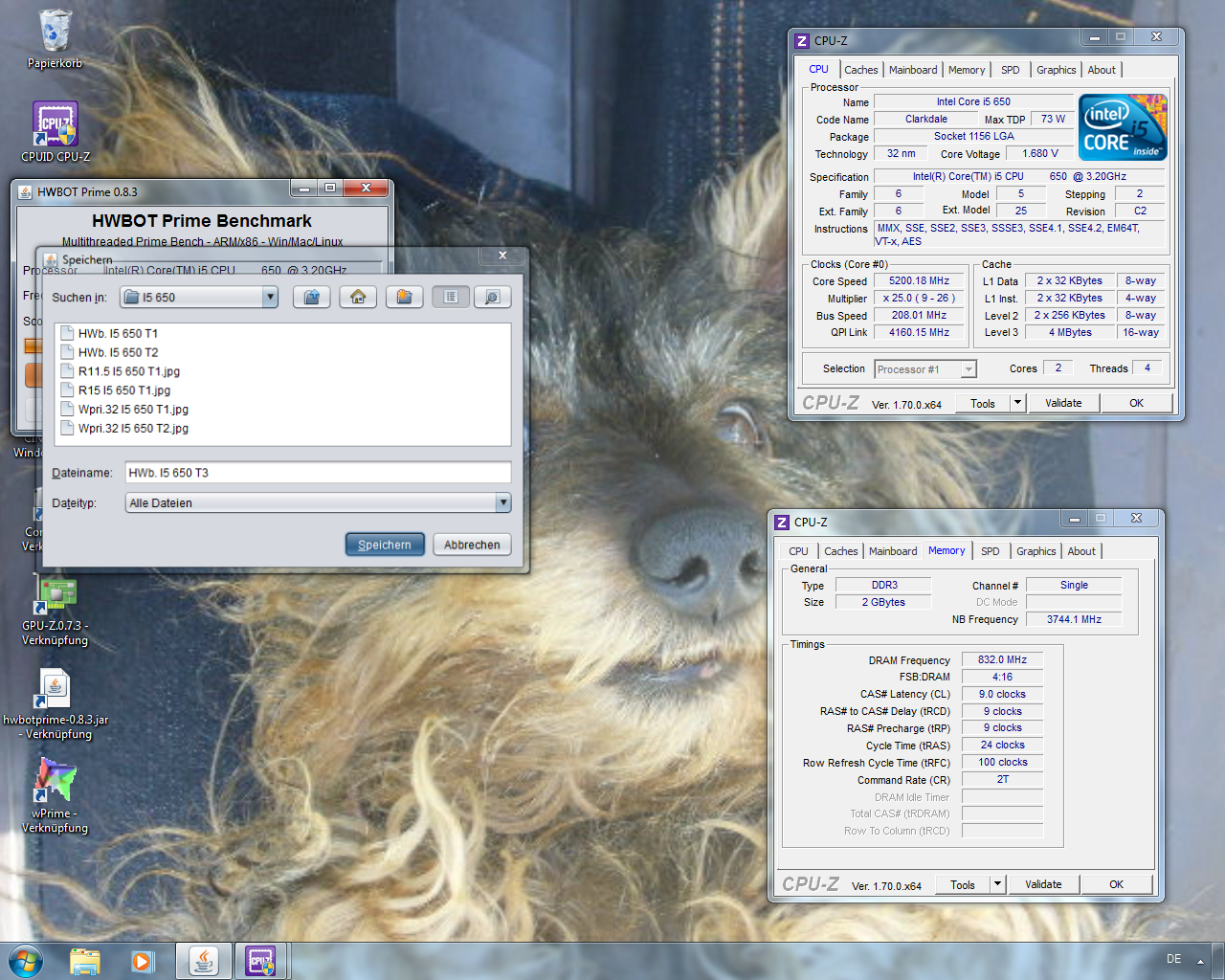Select CPU-Z taskbar button
The width and height of the screenshot is (1225, 980).
(x=261, y=961)
